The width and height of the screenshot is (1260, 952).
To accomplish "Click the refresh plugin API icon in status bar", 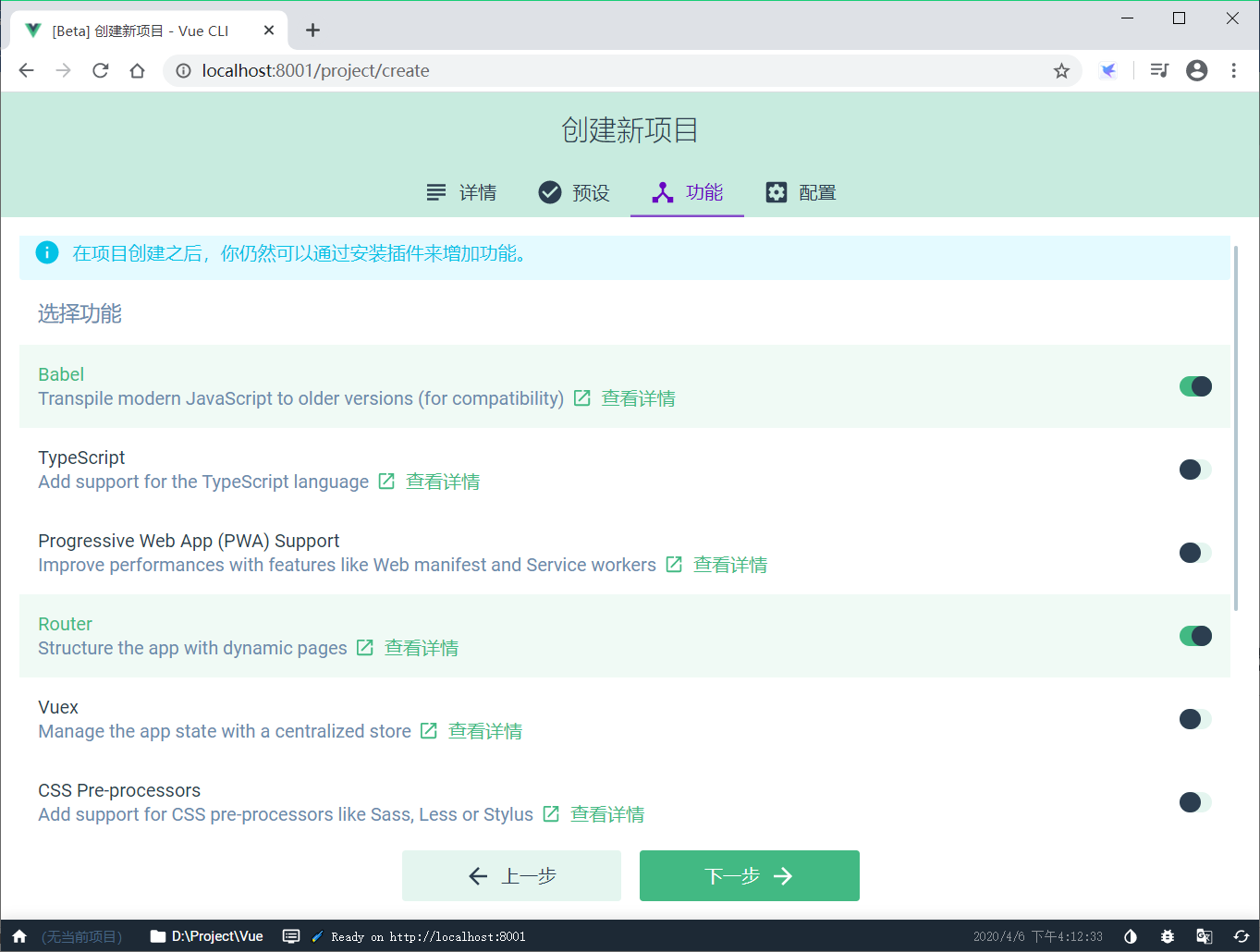I will pos(1242,936).
